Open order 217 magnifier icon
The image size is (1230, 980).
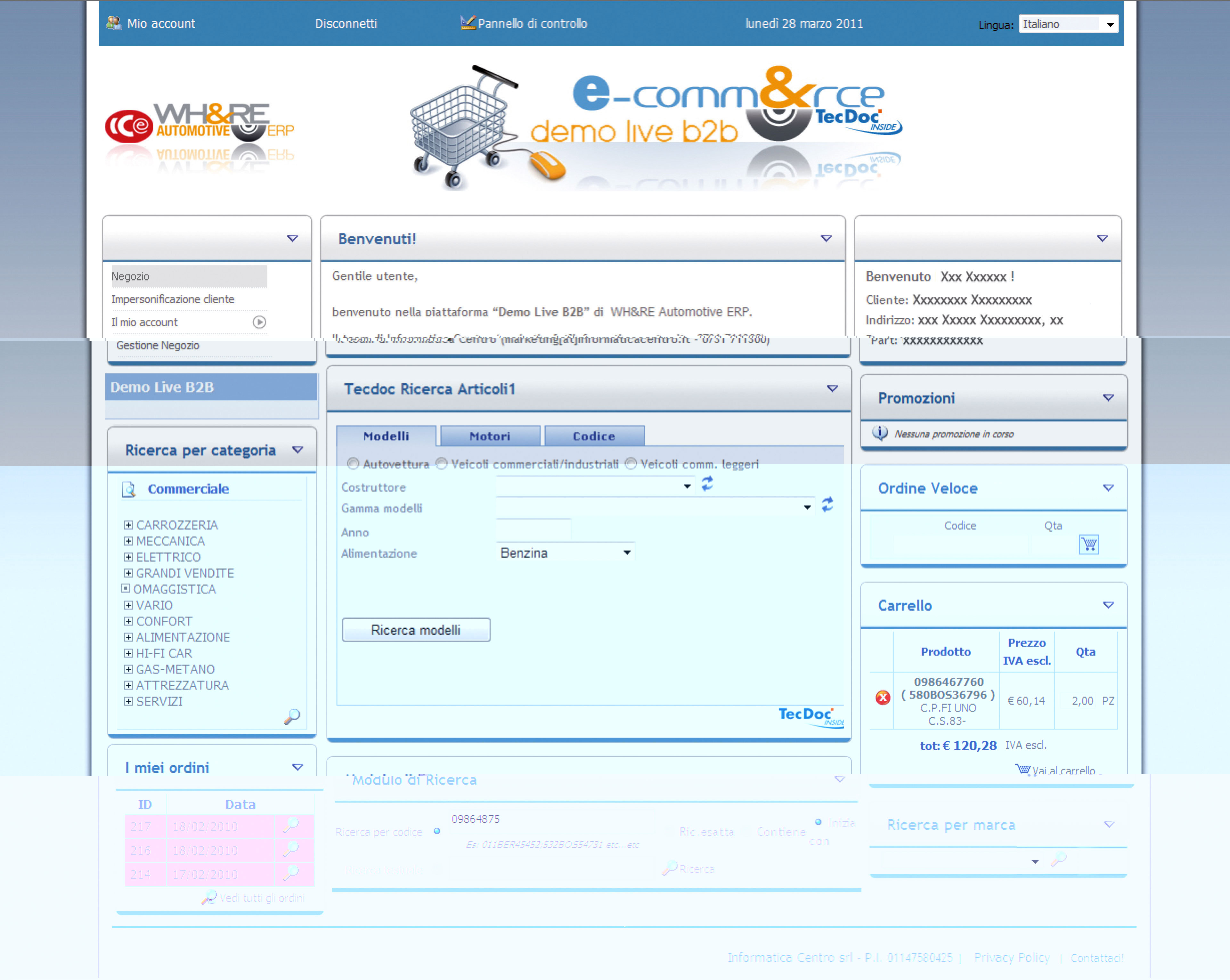[x=291, y=825]
